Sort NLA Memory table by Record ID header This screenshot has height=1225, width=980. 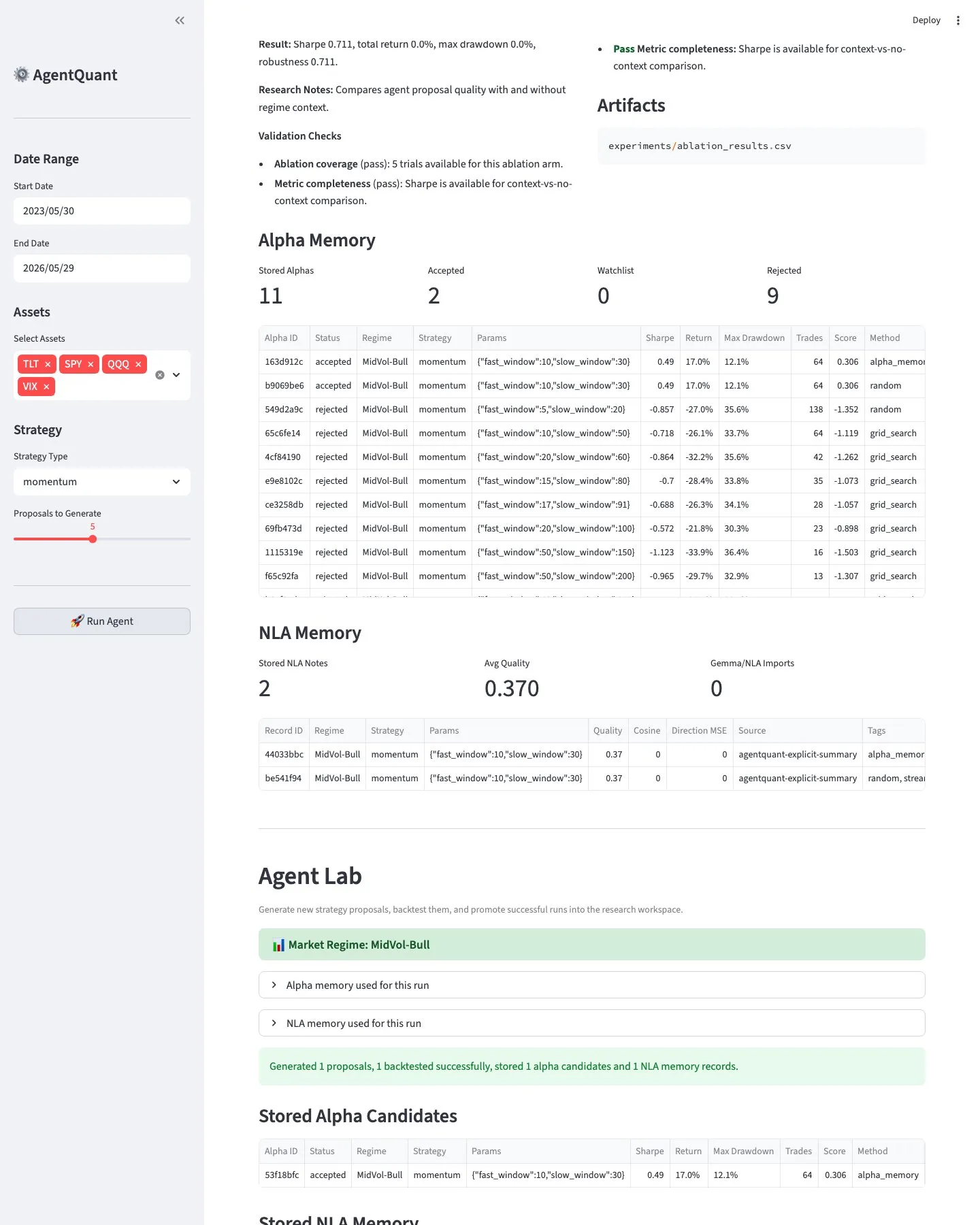pos(284,731)
